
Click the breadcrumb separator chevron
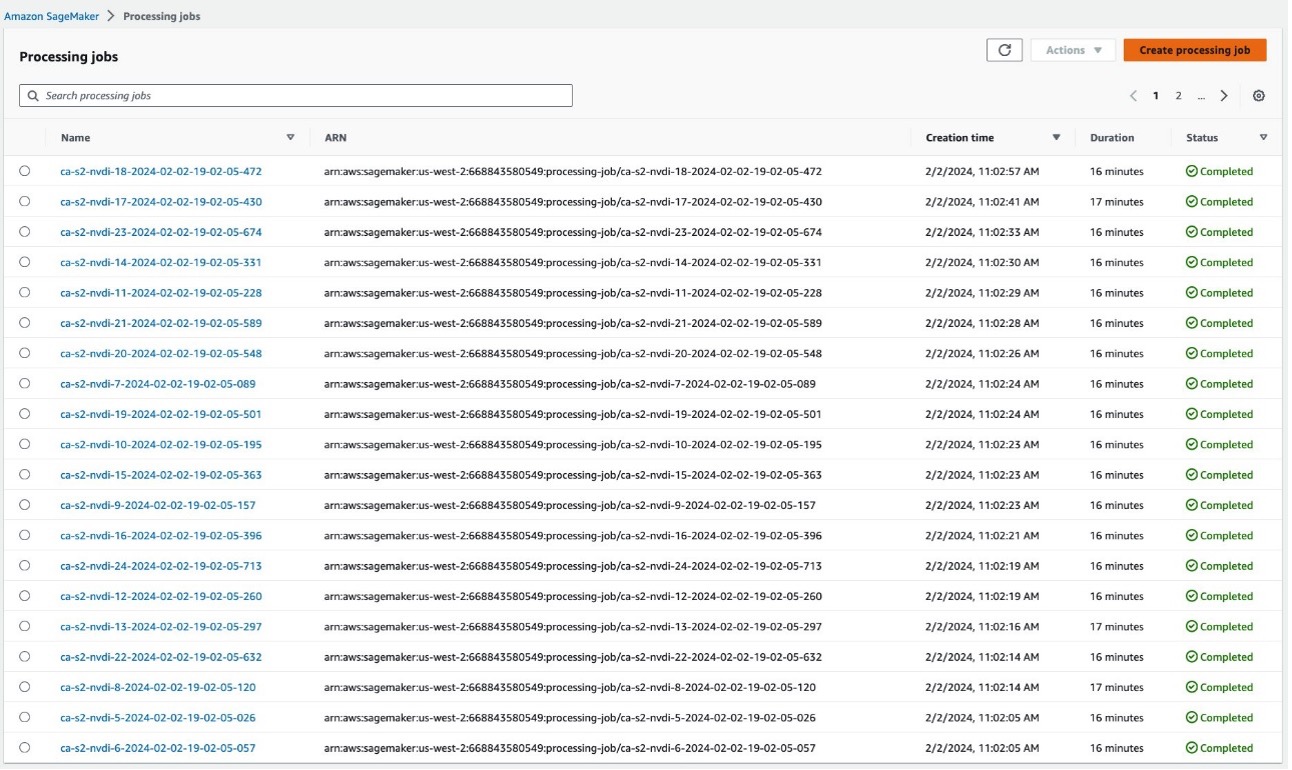(110, 16)
